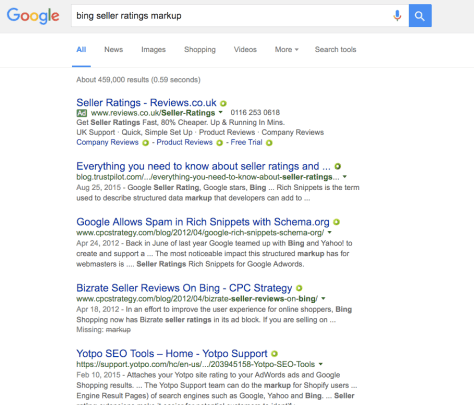Click the microphone voice search icon

click(x=397, y=16)
